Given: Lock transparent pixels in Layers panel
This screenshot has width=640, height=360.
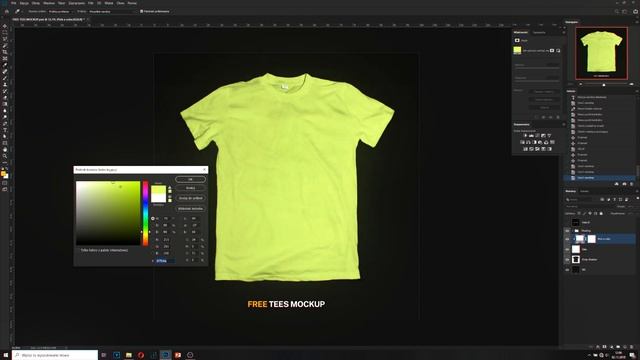Looking at the screenshot, I should tap(579, 213).
